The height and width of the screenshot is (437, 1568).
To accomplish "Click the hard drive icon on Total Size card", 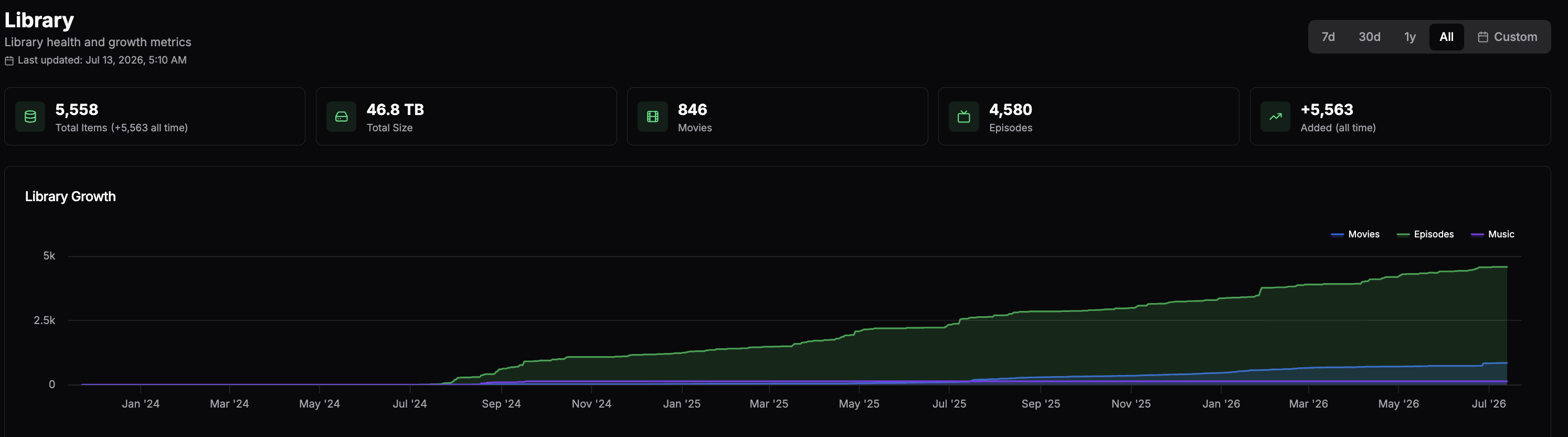I will (342, 117).
